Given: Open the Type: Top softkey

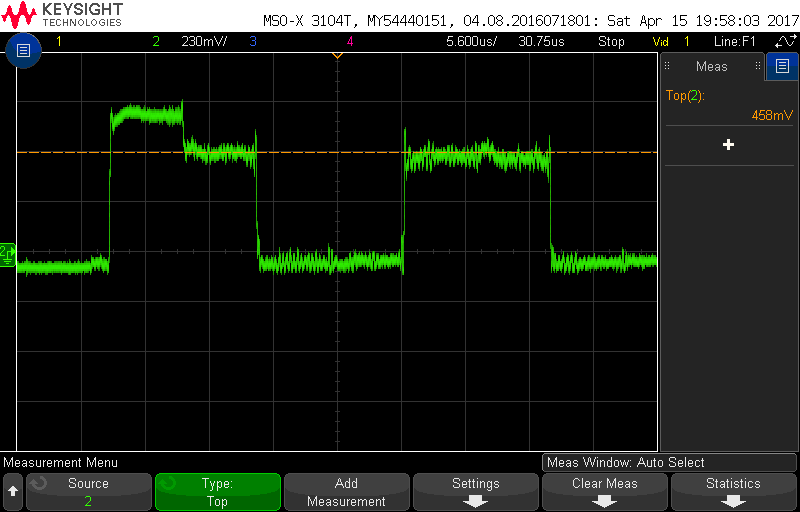Looking at the screenshot, I should click(217, 492).
